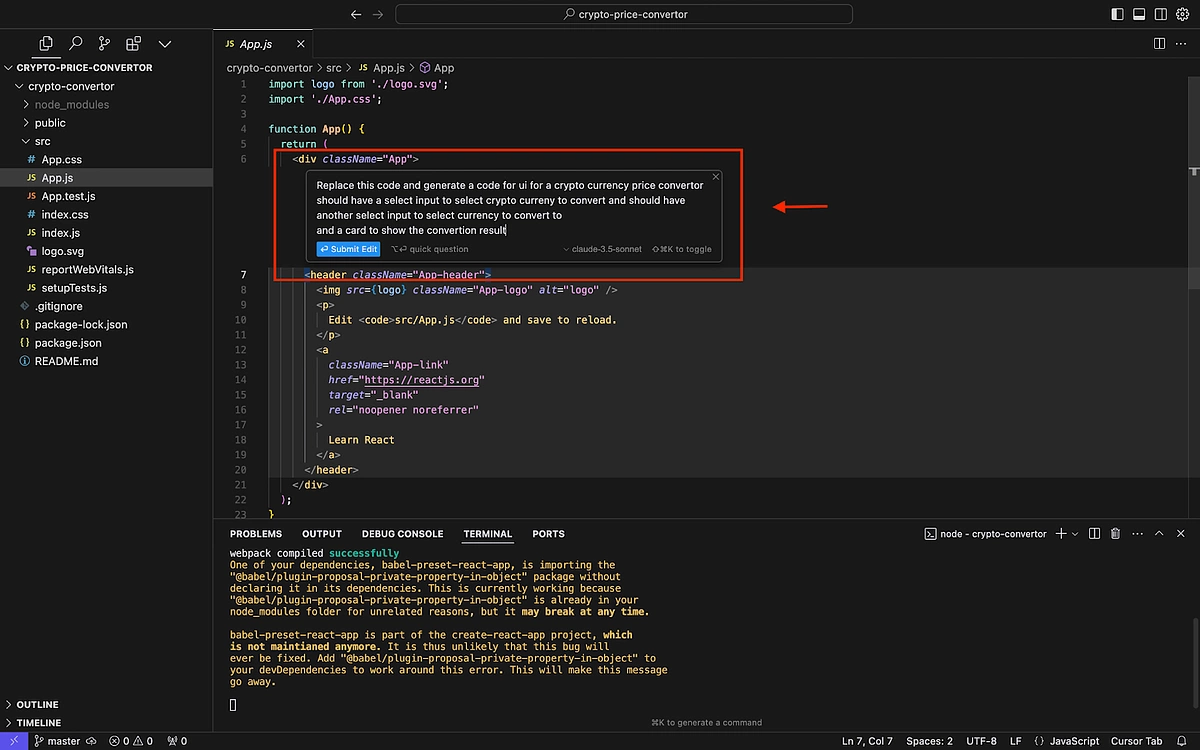Open the Source Control view icon

pos(105,44)
